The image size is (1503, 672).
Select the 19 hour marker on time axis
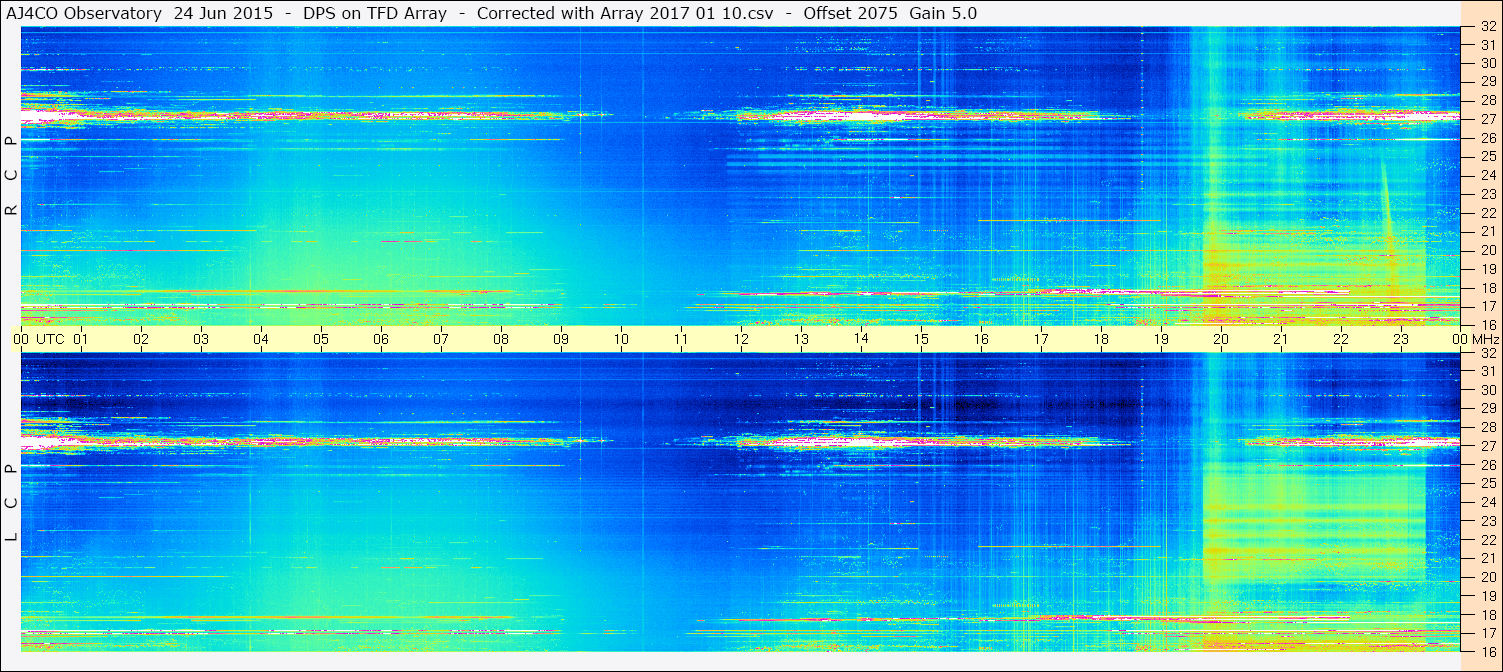tap(1161, 339)
